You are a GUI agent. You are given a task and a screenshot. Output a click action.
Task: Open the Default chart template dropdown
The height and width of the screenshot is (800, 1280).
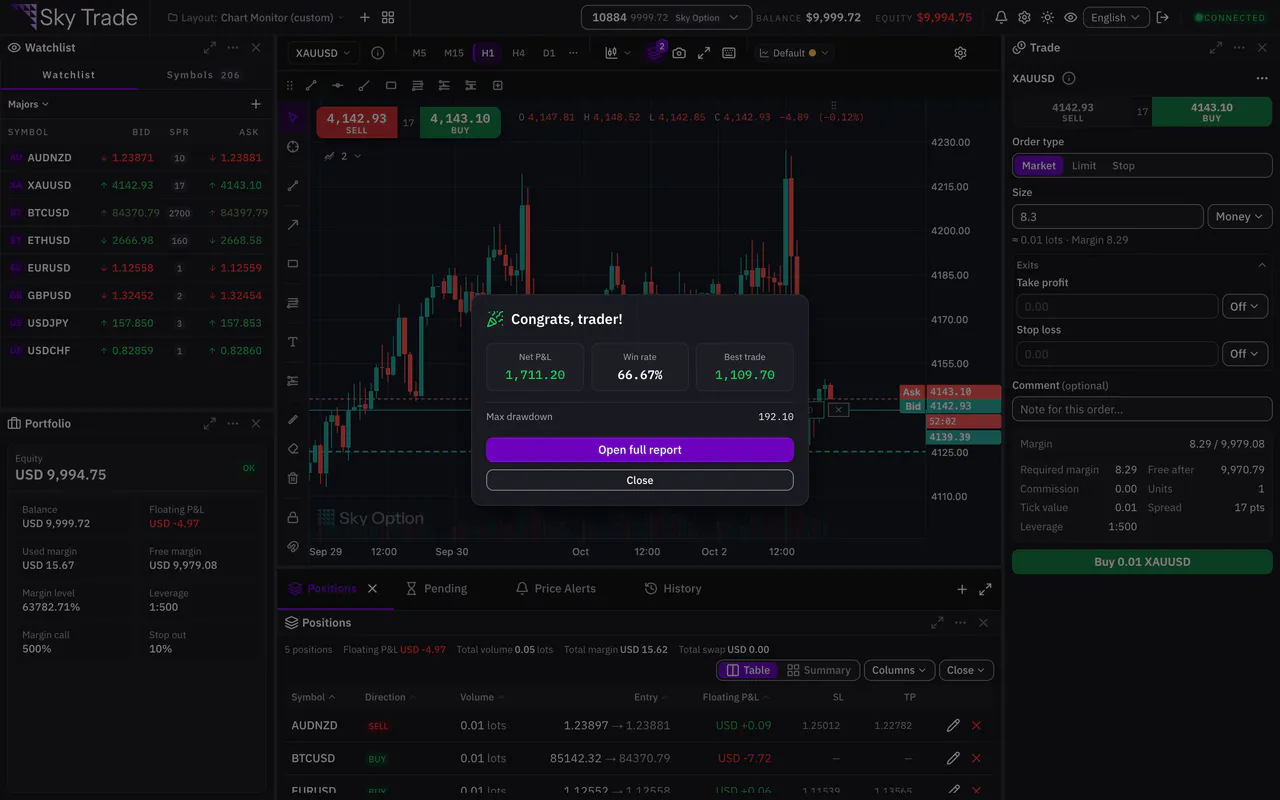click(794, 53)
